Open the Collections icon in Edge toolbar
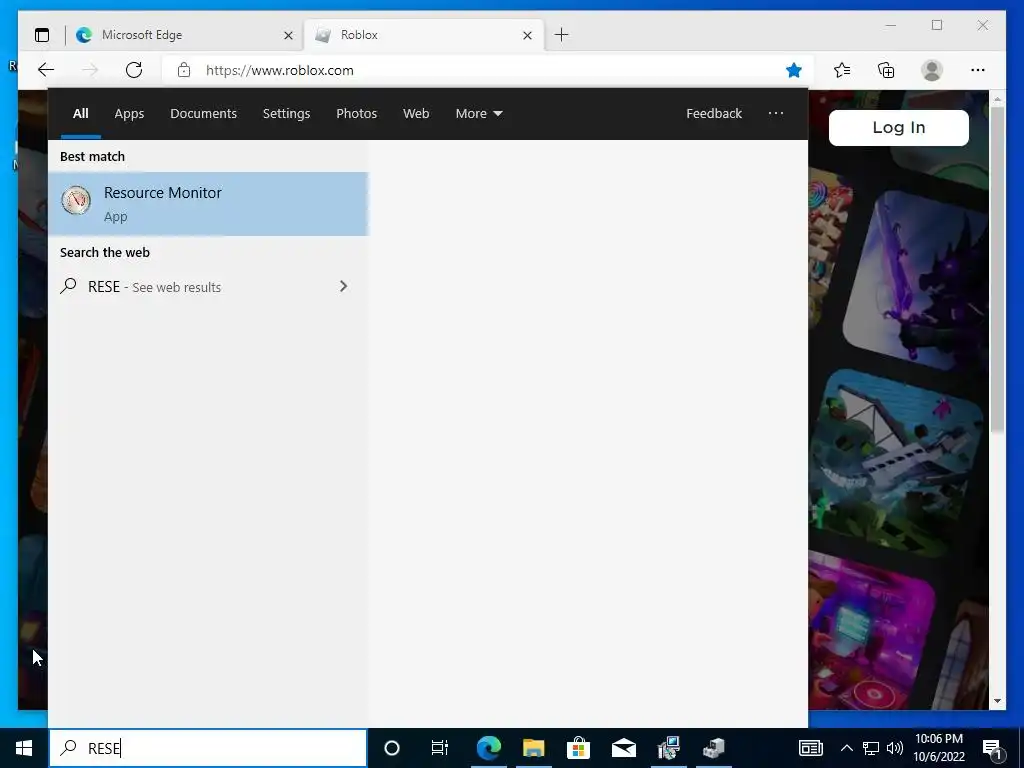This screenshot has height=768, width=1024. 886,70
